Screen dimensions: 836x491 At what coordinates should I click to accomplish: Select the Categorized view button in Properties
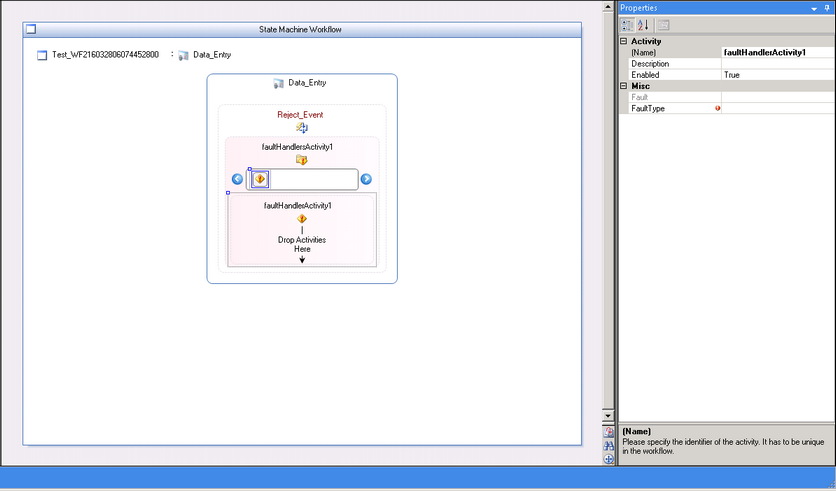tap(627, 25)
